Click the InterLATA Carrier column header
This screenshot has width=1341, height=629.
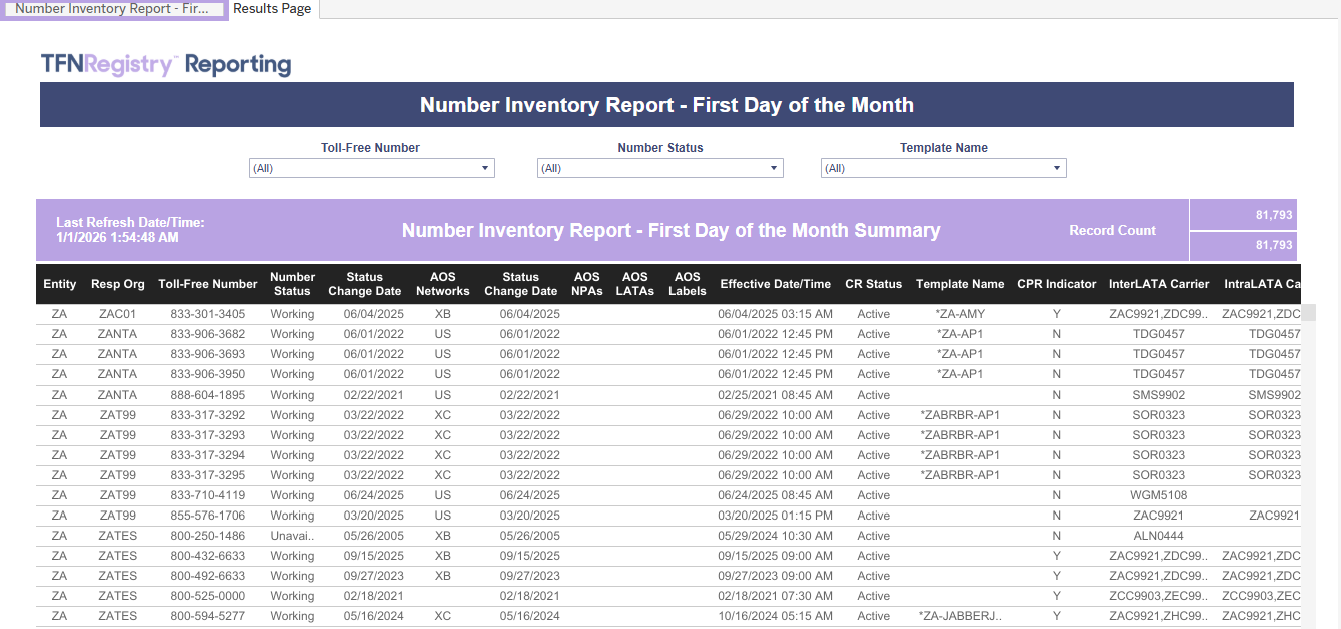coord(1159,284)
